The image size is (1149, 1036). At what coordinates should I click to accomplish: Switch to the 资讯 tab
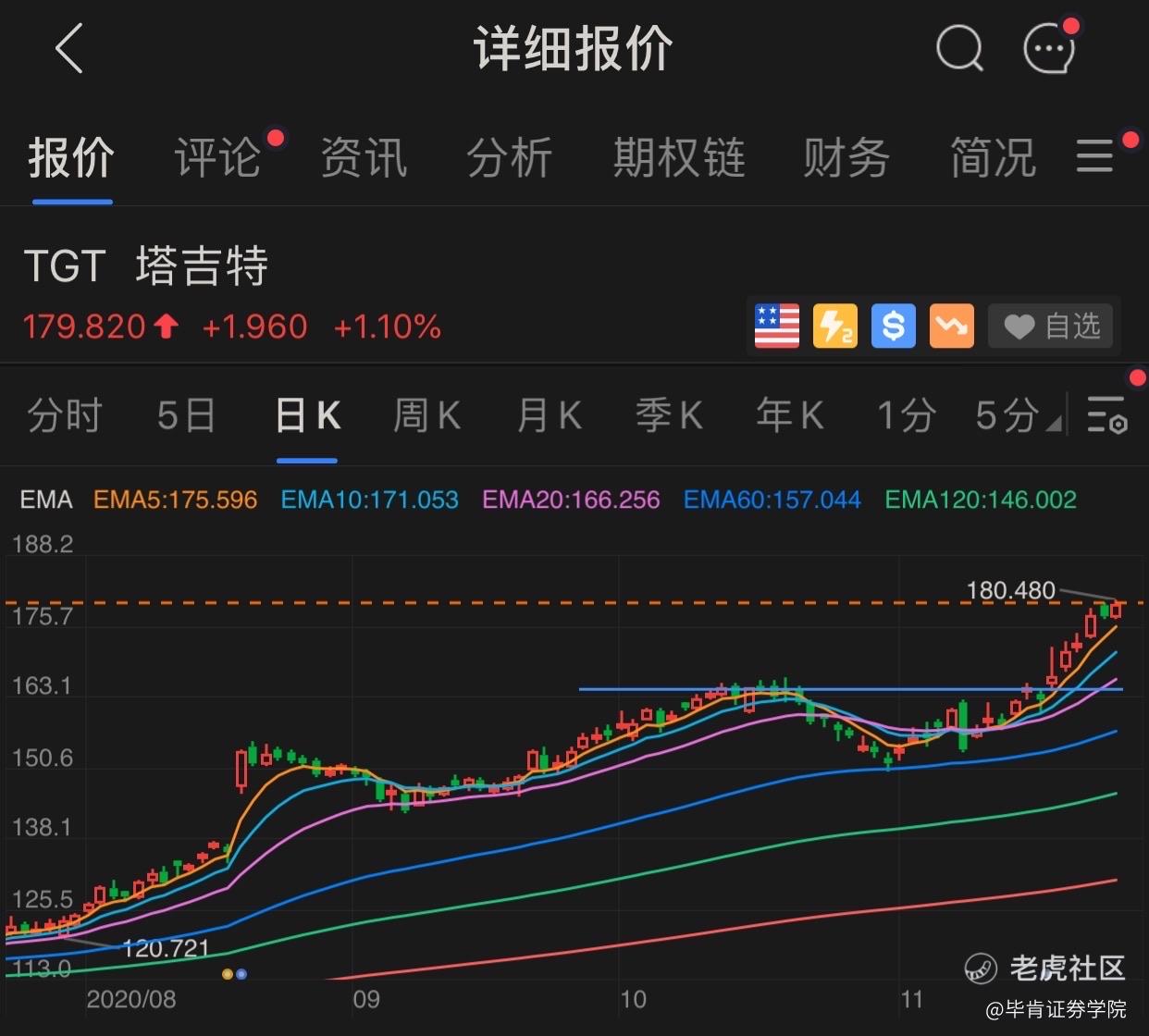point(364,158)
